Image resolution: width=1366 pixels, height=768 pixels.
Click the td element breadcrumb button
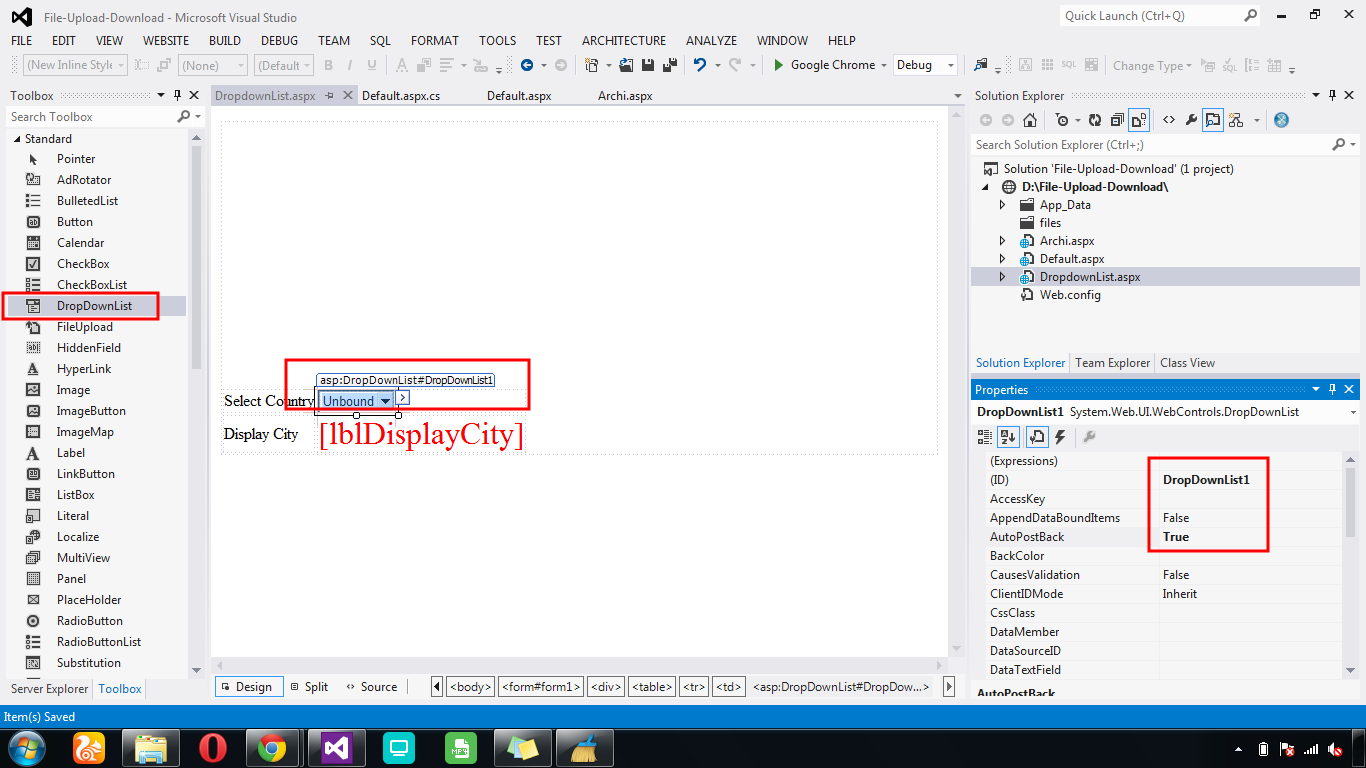728,686
